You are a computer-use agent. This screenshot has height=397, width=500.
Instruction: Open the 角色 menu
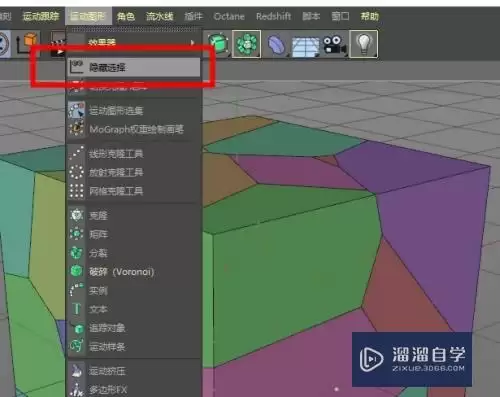[x=126, y=16]
